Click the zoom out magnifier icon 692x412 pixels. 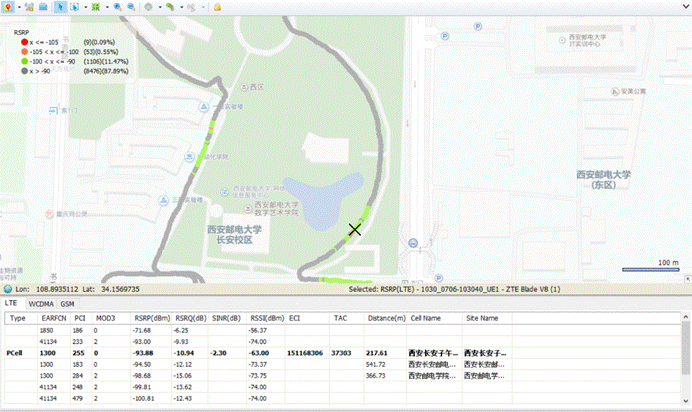click(x=131, y=7)
